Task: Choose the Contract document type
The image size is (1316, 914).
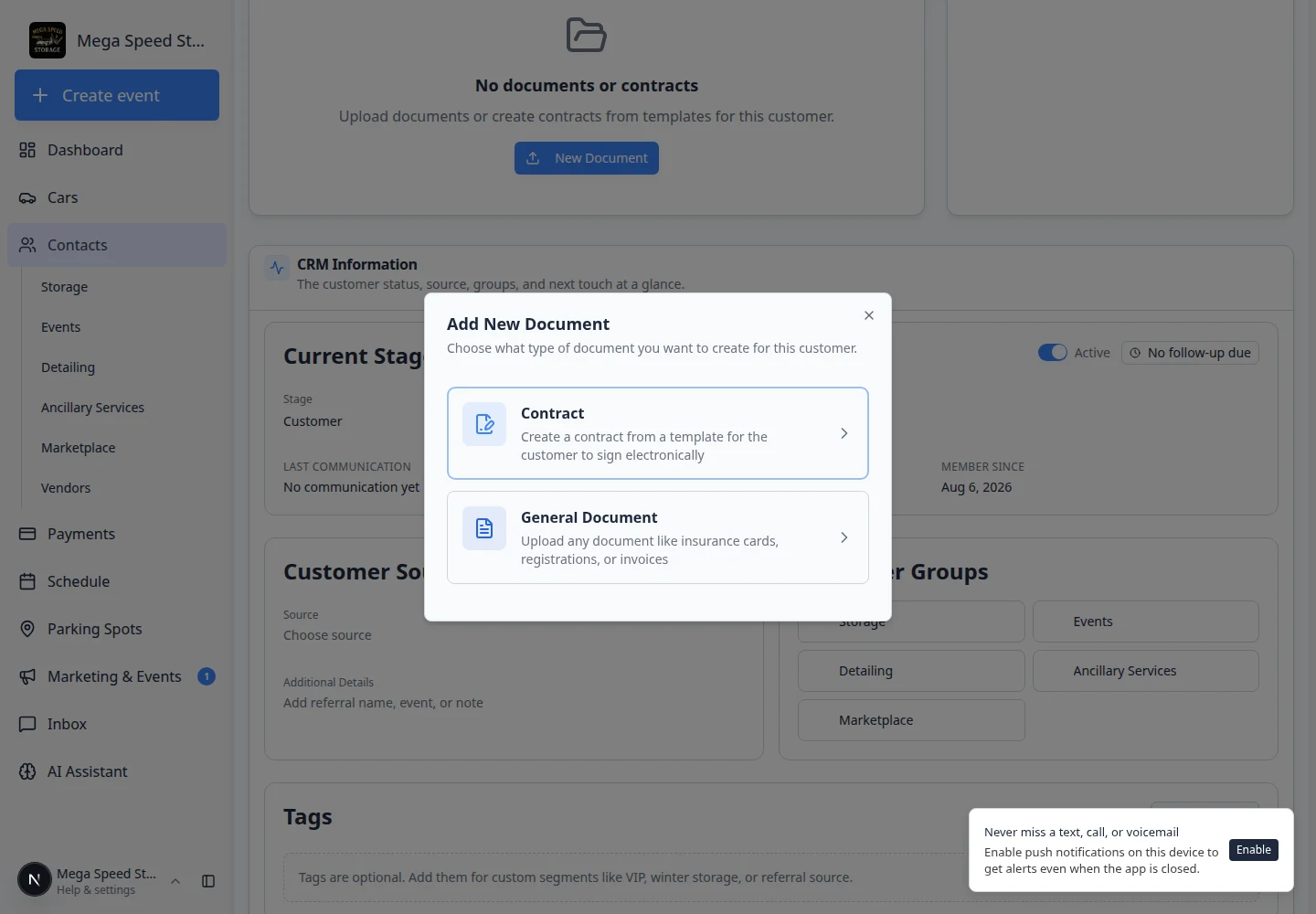Action: point(658,433)
